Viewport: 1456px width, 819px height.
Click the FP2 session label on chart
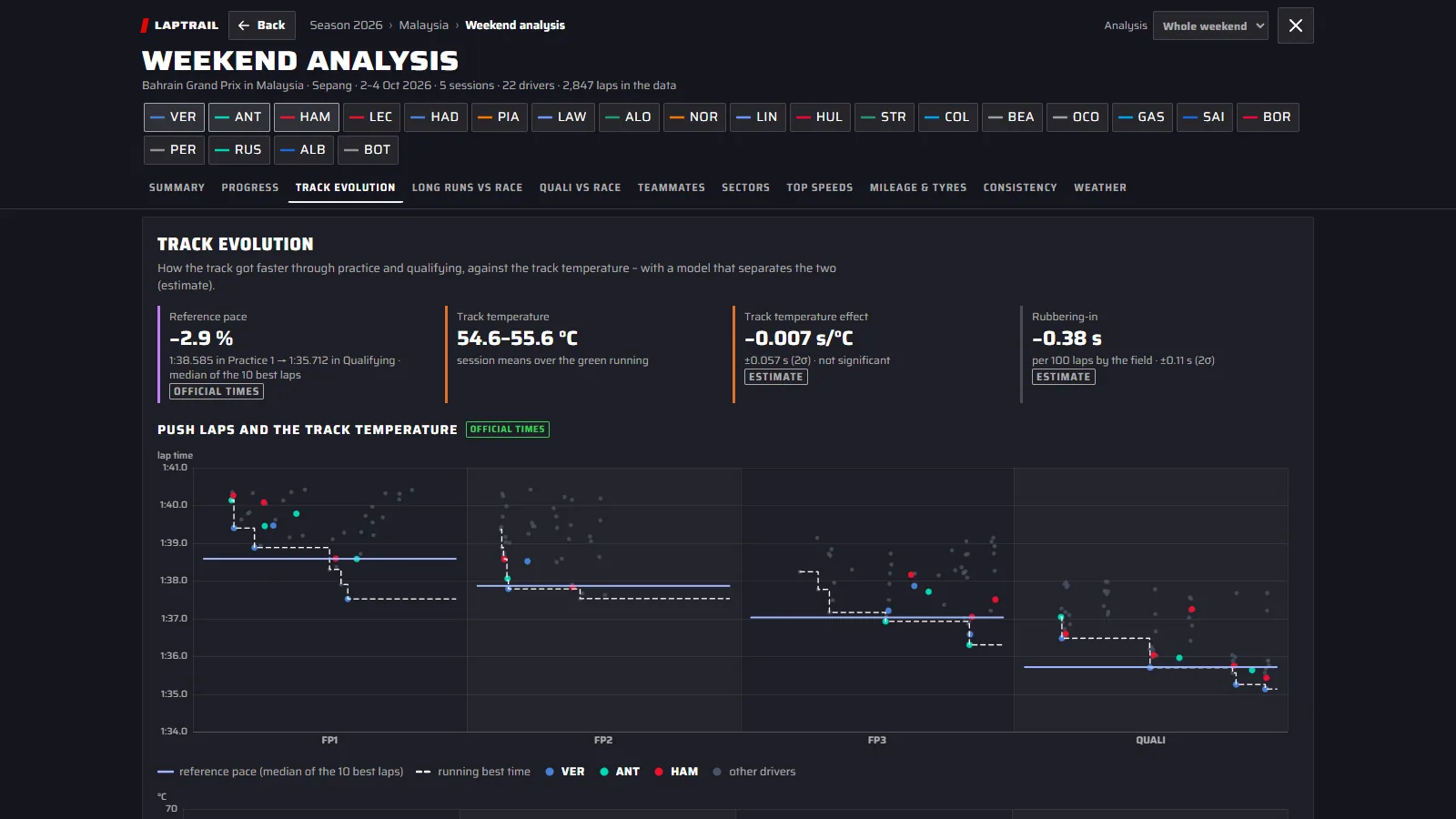tap(603, 741)
